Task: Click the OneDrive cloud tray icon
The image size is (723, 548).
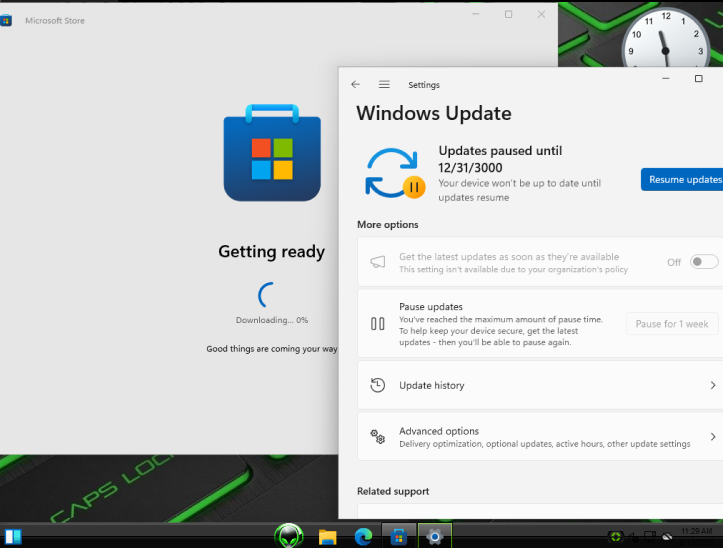Action: pos(667,536)
